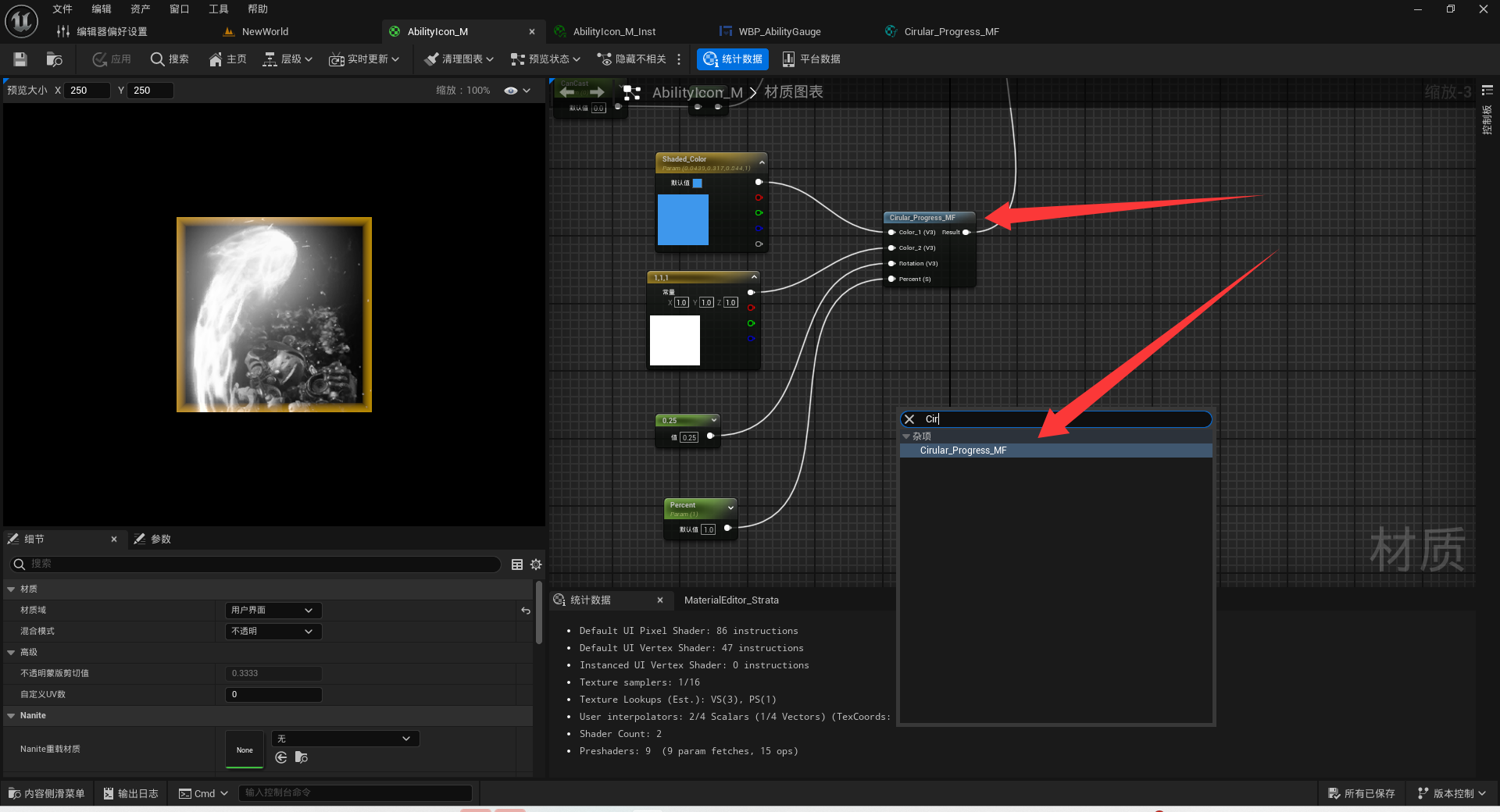The width and height of the screenshot is (1500, 812).
Task: Collapse the Shaded_Color node
Action: tap(762, 162)
